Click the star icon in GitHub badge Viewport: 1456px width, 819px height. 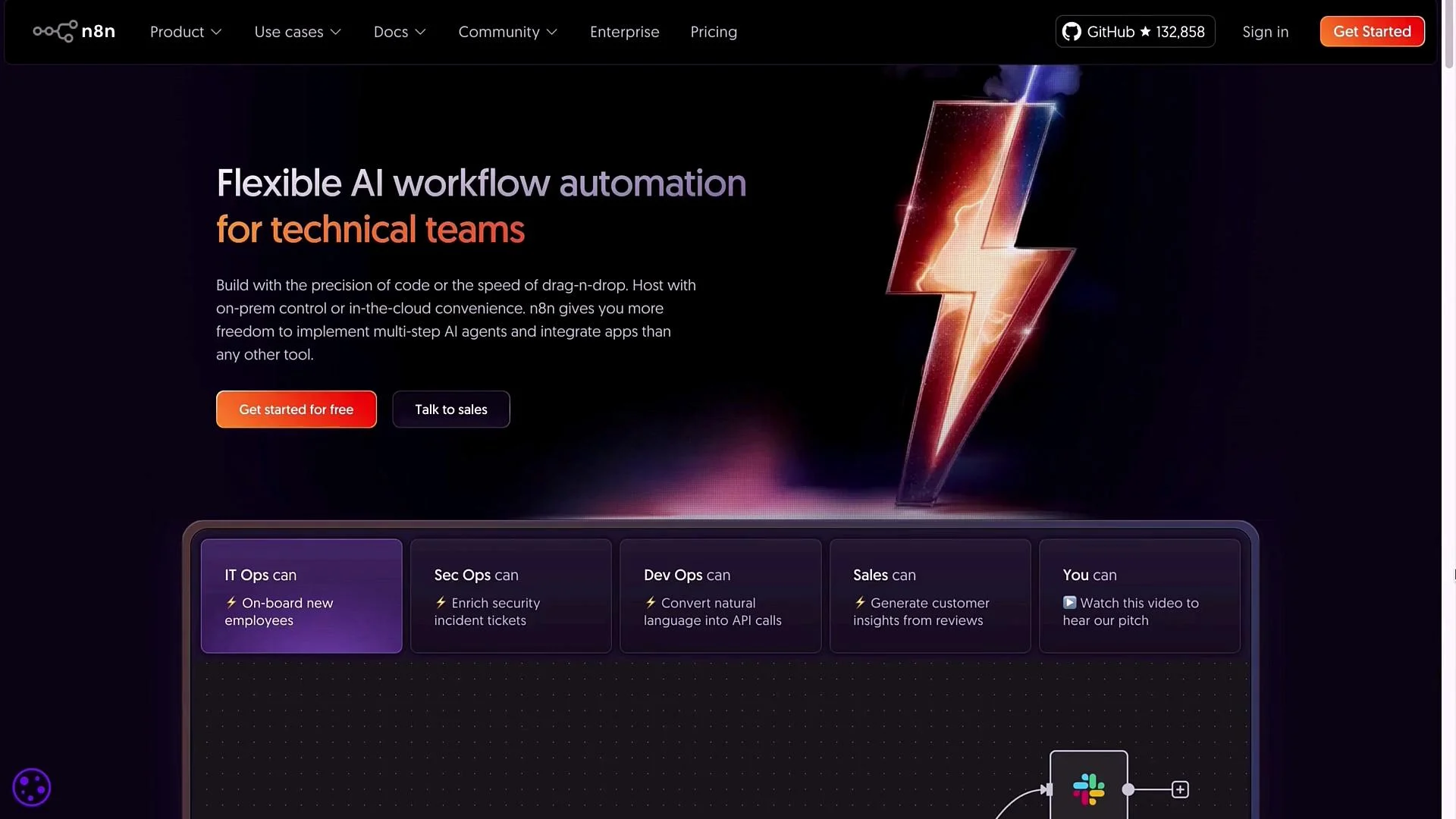(x=1145, y=31)
